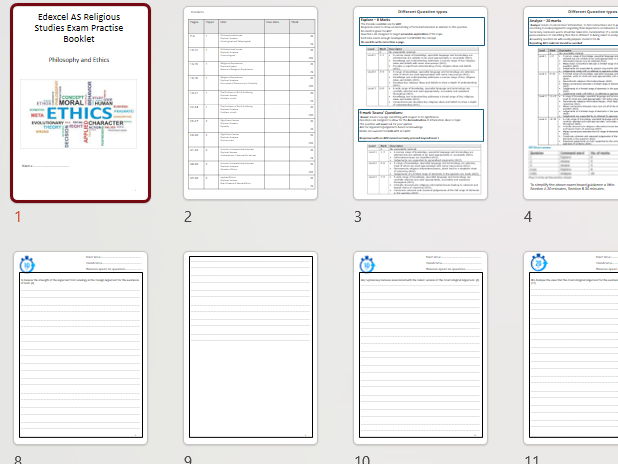Image resolution: width=618 pixels, height=464 pixels.
Task: Click the 10-minute stopwatch icon on page 10
Action: tap(367, 264)
